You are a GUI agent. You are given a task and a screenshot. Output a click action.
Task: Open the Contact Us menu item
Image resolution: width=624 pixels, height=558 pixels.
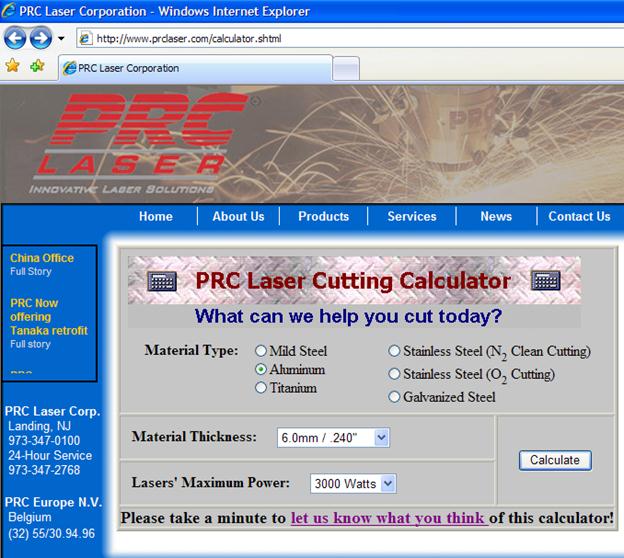[x=579, y=216]
